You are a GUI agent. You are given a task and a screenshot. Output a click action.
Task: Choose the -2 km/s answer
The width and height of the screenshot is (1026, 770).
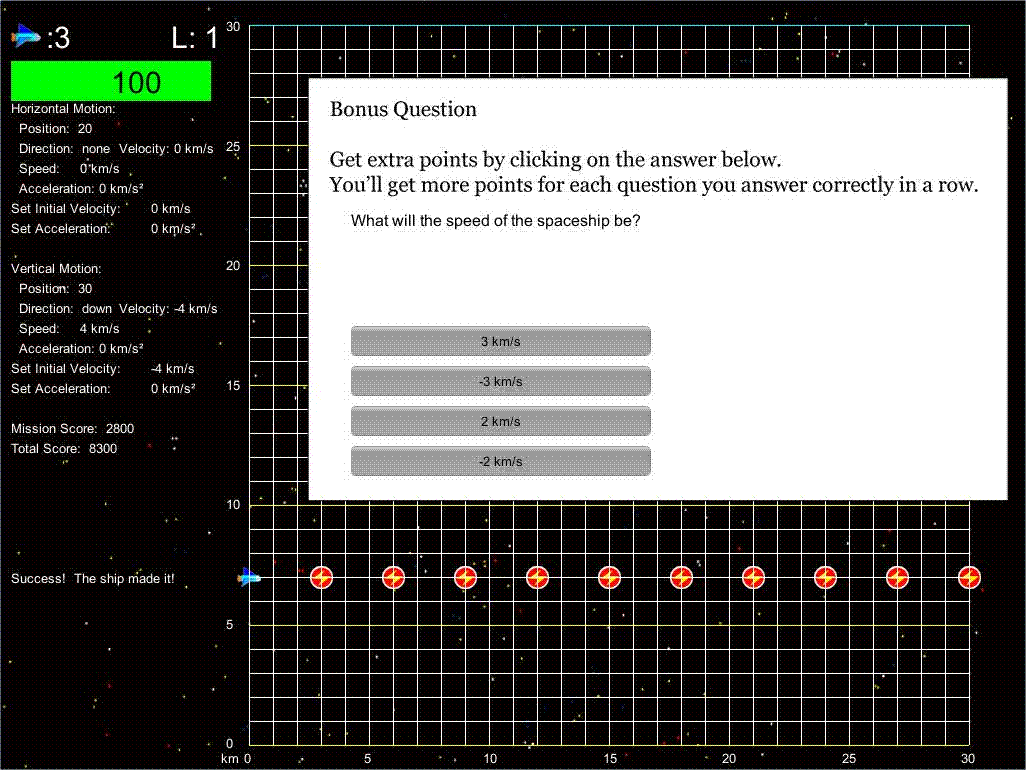click(501, 461)
